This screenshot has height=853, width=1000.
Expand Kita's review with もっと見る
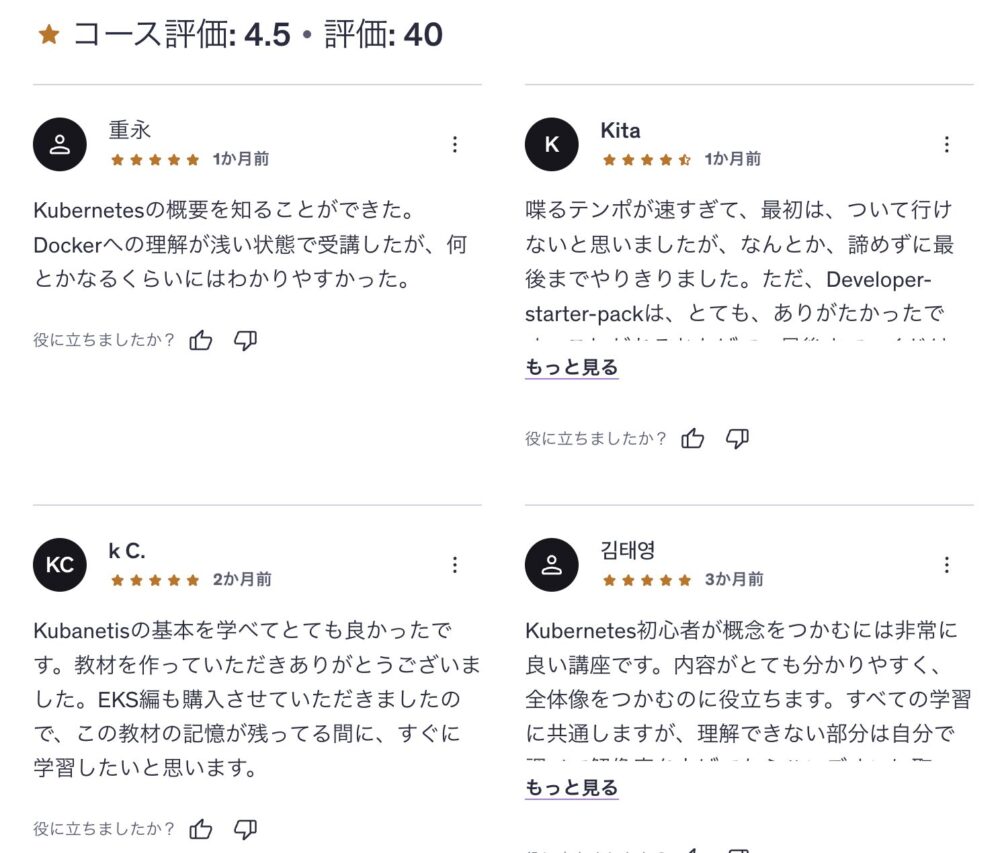pos(571,367)
